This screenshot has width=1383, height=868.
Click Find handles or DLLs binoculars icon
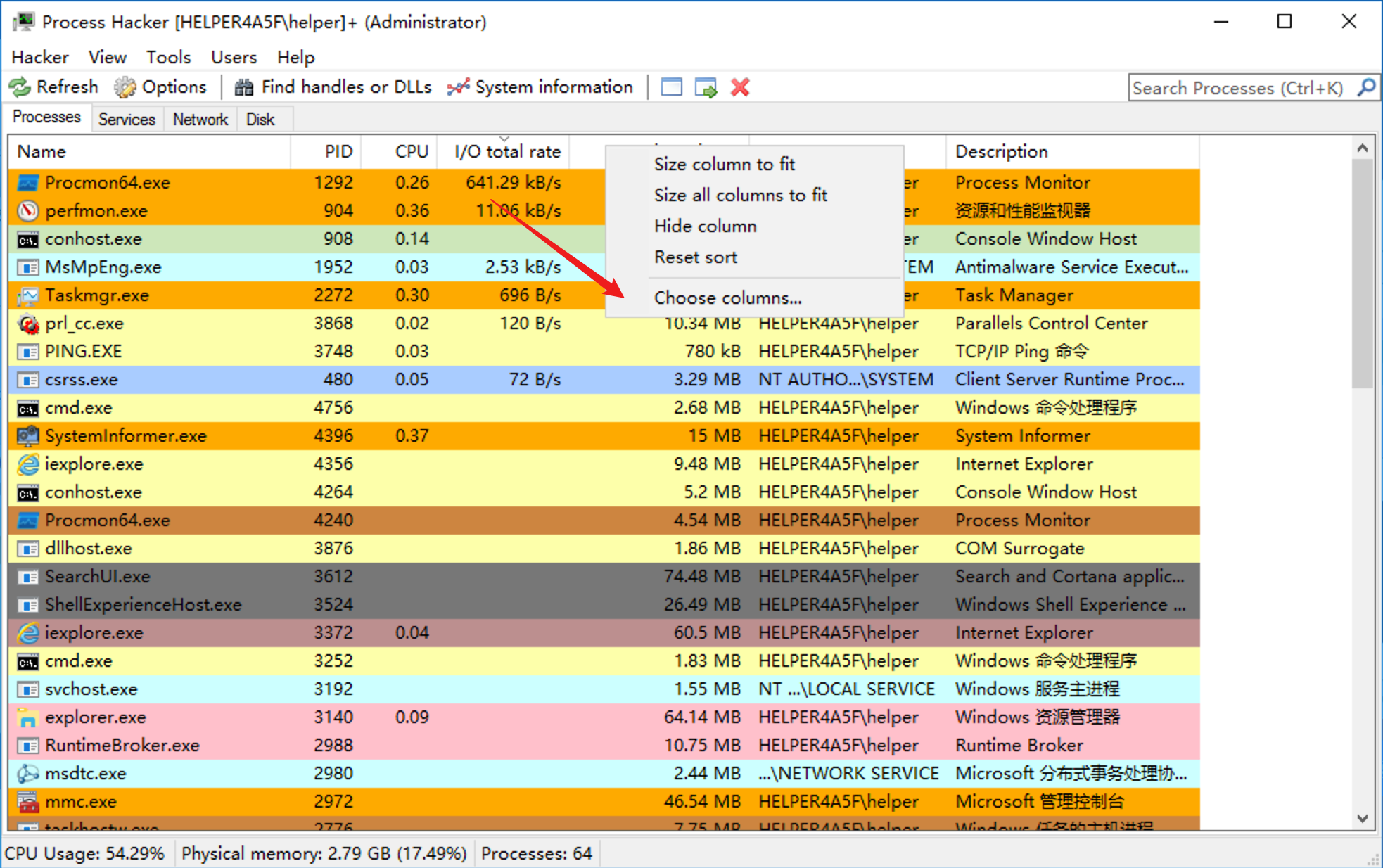click(244, 87)
